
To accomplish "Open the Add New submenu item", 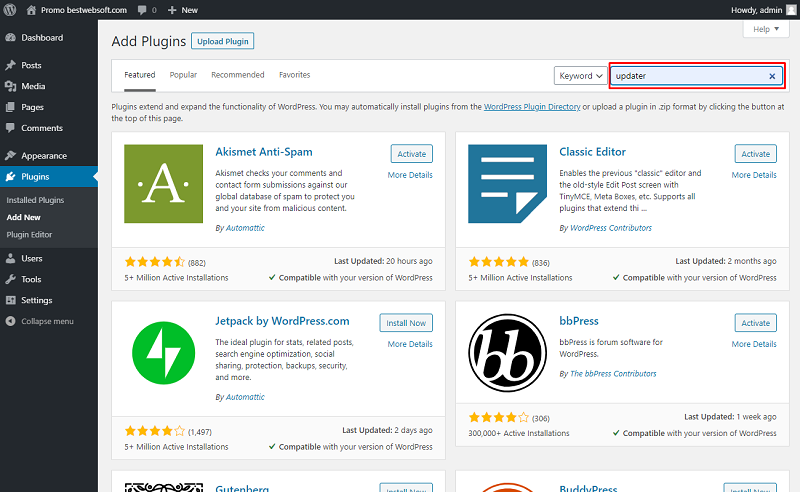I will tap(23, 217).
